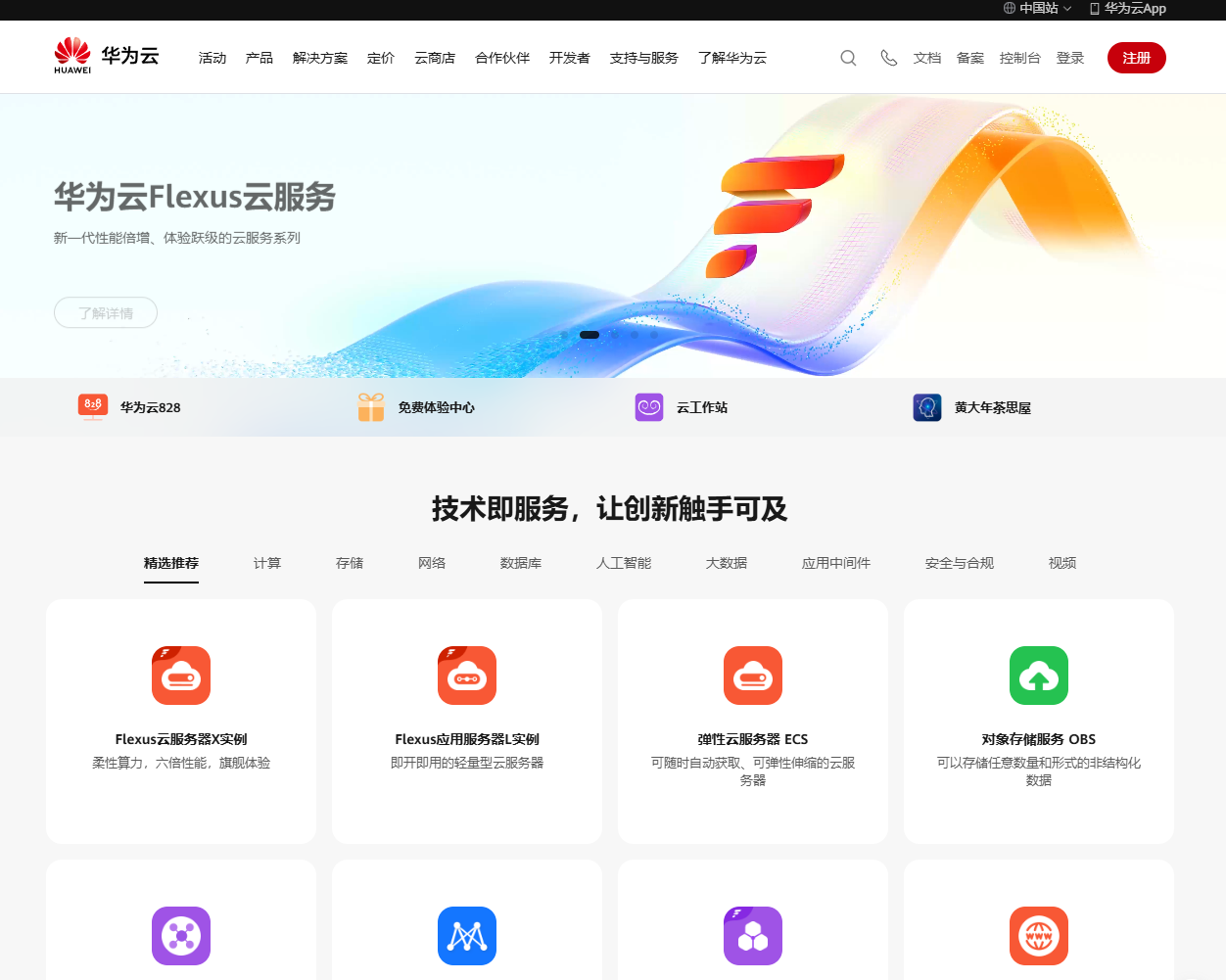Click the 登录 link

[x=1070, y=58]
